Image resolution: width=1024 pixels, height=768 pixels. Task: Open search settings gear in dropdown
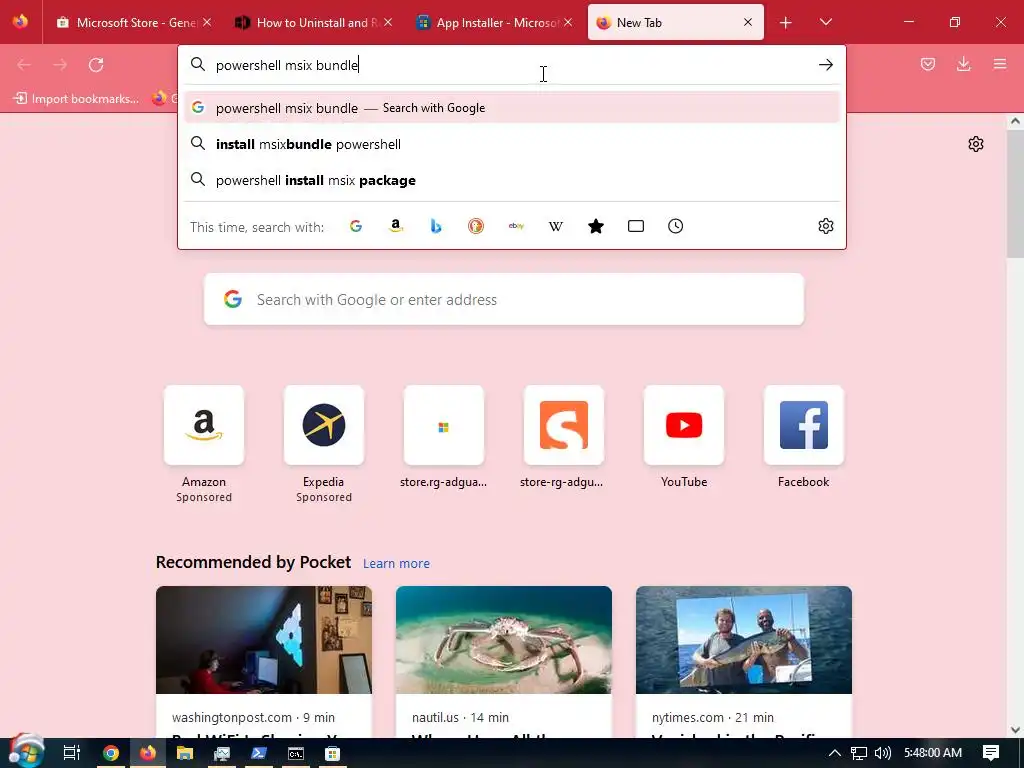(x=825, y=226)
